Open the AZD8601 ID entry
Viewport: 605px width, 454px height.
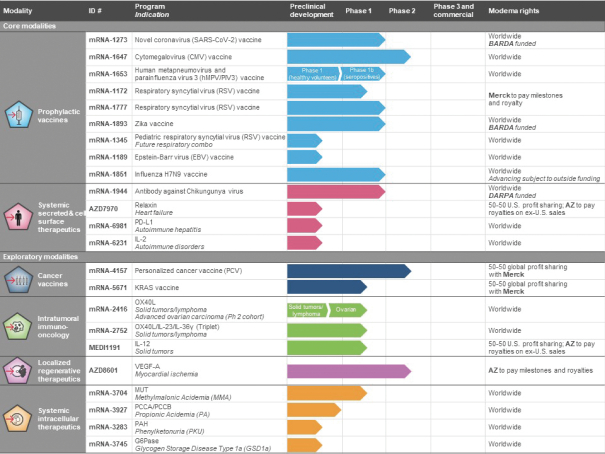tap(105, 368)
